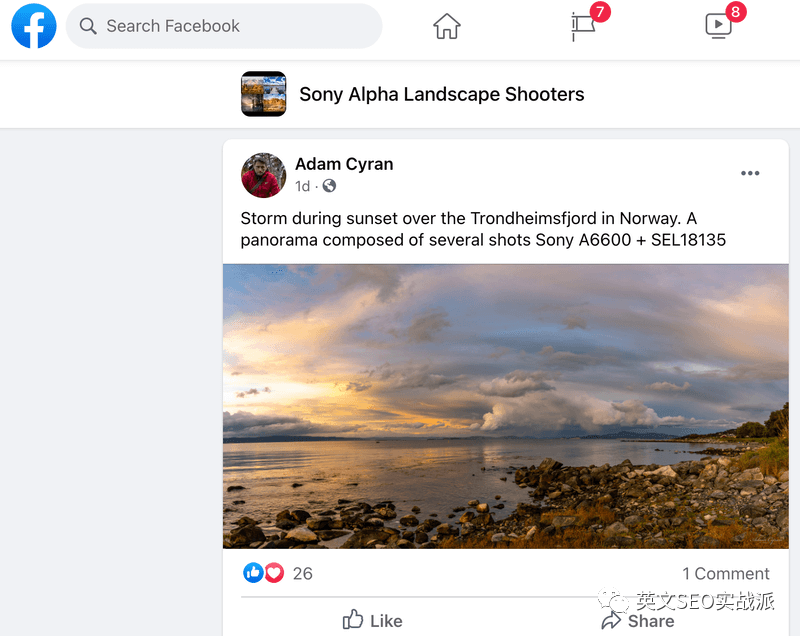
Task: Open the post options three-dot menu
Action: (x=750, y=173)
